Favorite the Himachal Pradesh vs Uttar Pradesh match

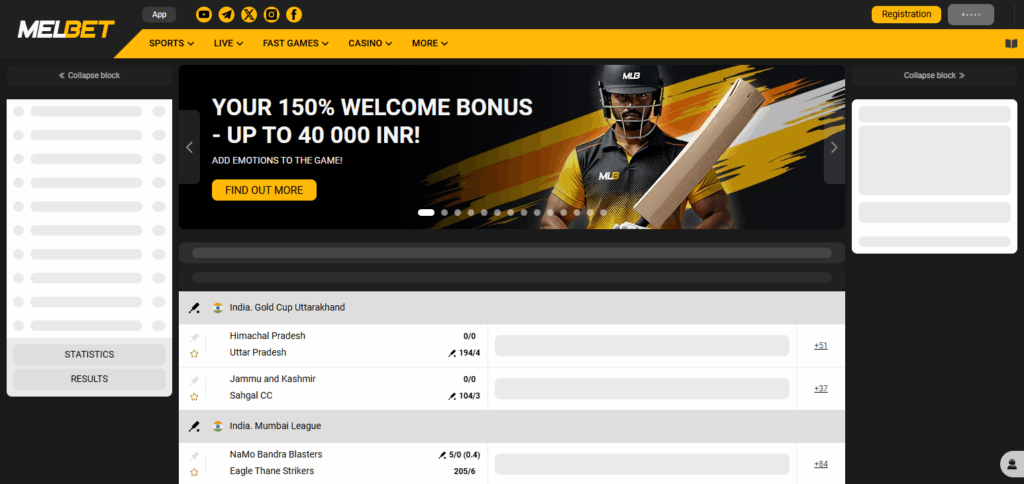pyautogui.click(x=194, y=353)
